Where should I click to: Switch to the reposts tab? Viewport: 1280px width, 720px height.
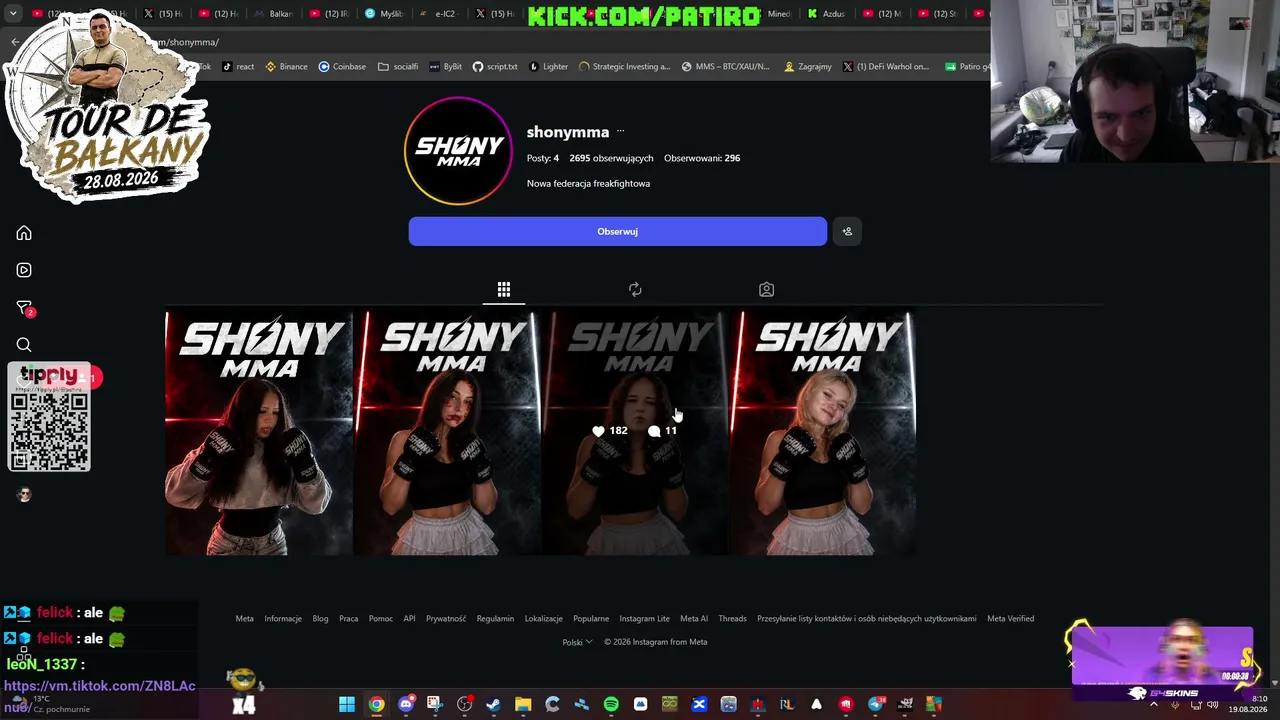(635, 290)
